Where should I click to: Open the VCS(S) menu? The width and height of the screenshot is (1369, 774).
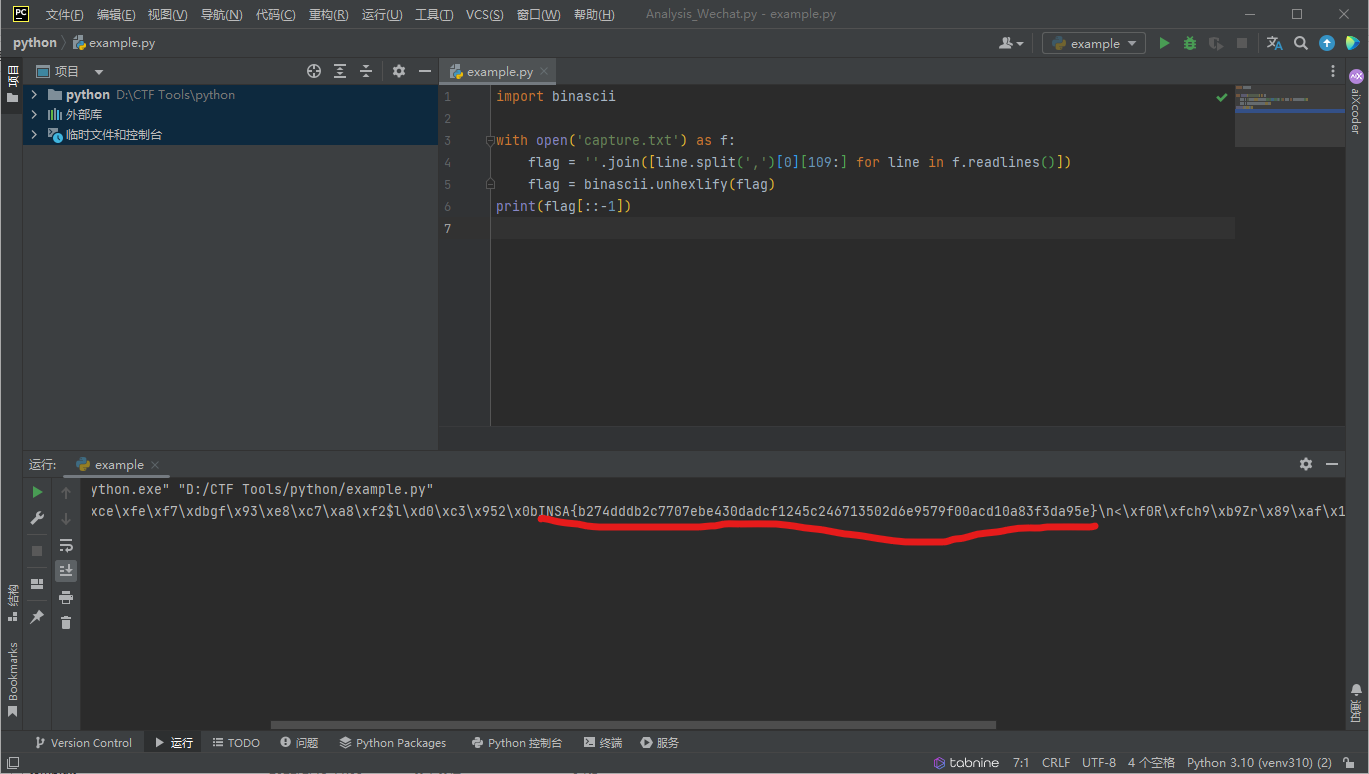485,14
